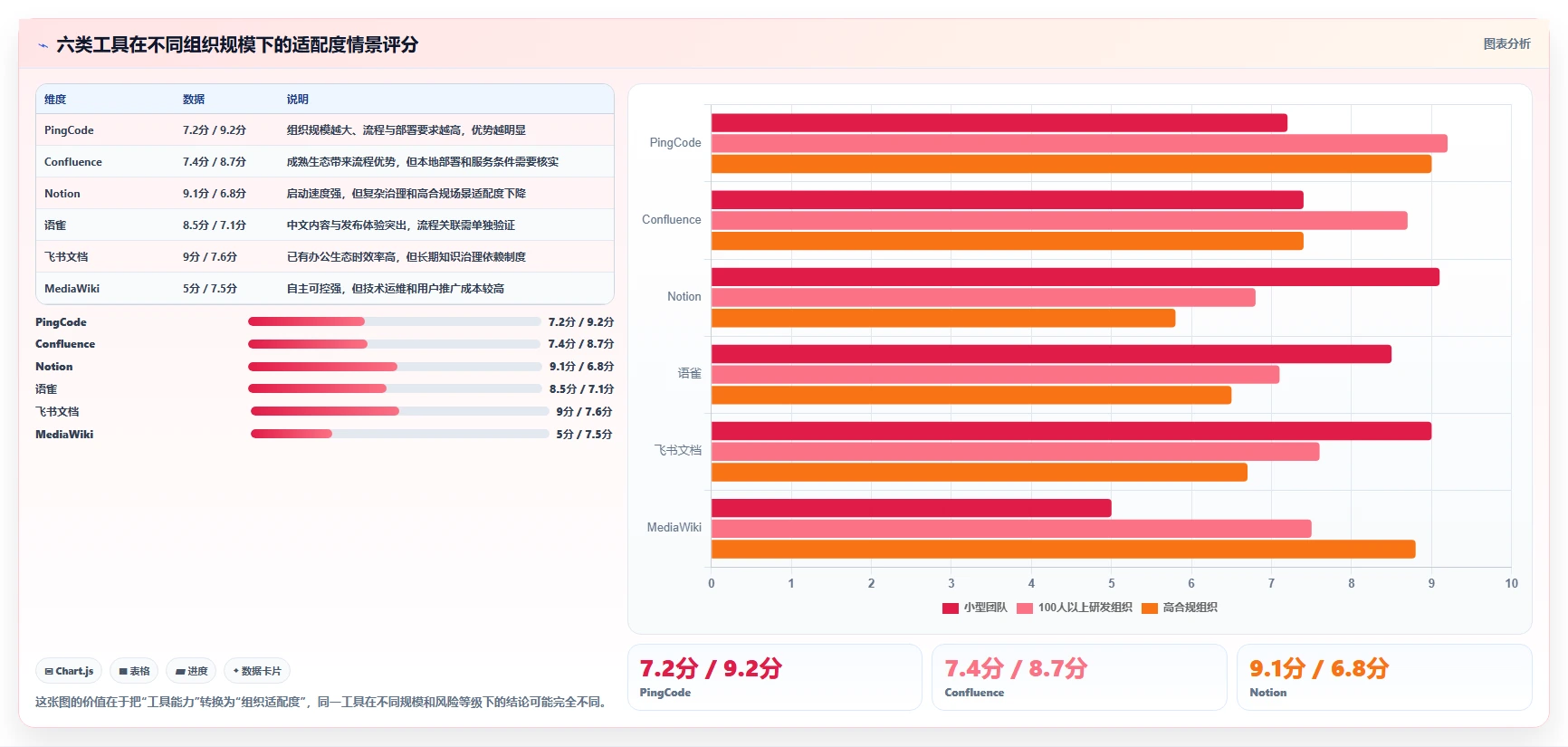1568x747 pixels.
Task: Click 飞书文档's crimson 小型团队 bar
Action: pos(1071,431)
